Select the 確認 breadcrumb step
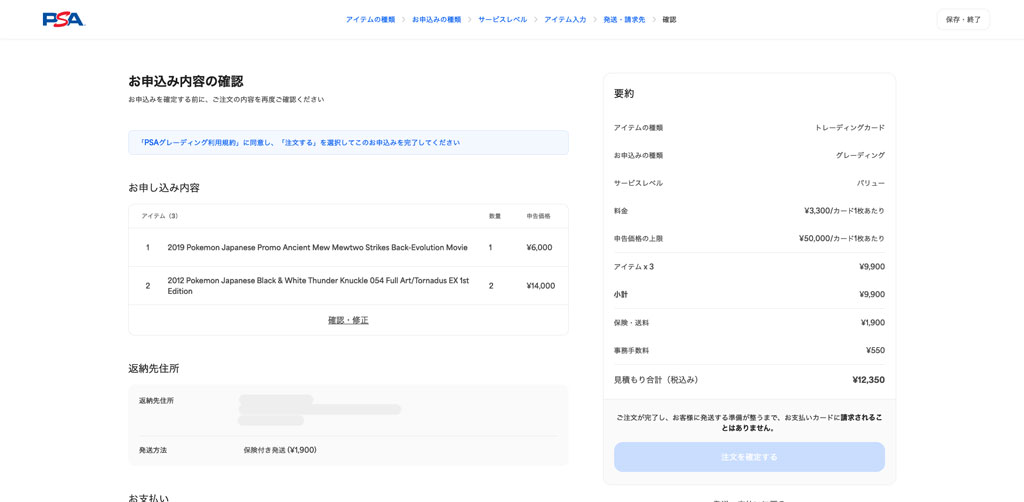Viewport: 1024px width, 502px height. pyautogui.click(x=669, y=20)
